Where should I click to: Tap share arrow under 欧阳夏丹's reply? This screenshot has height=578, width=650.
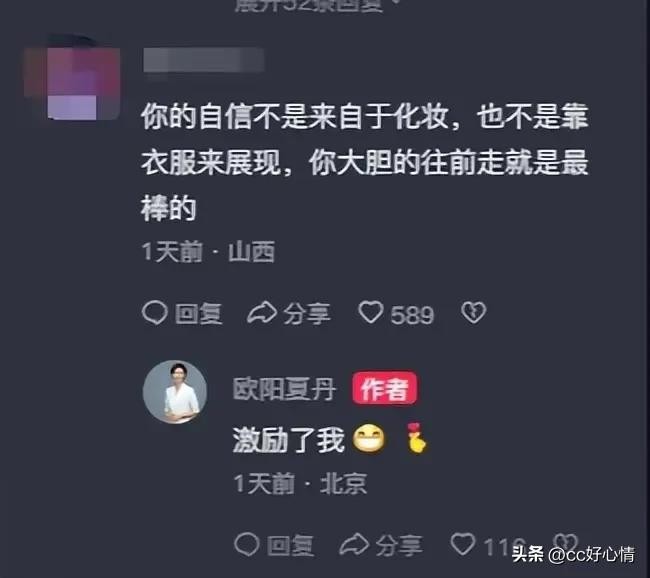[x=354, y=544]
